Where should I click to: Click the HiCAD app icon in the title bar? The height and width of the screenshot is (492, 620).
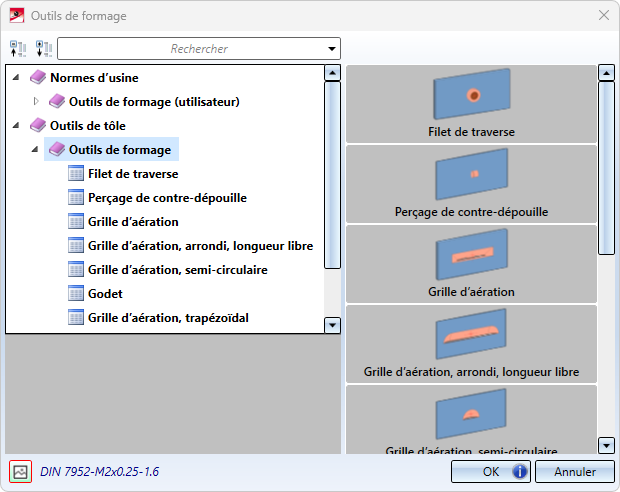15,16
